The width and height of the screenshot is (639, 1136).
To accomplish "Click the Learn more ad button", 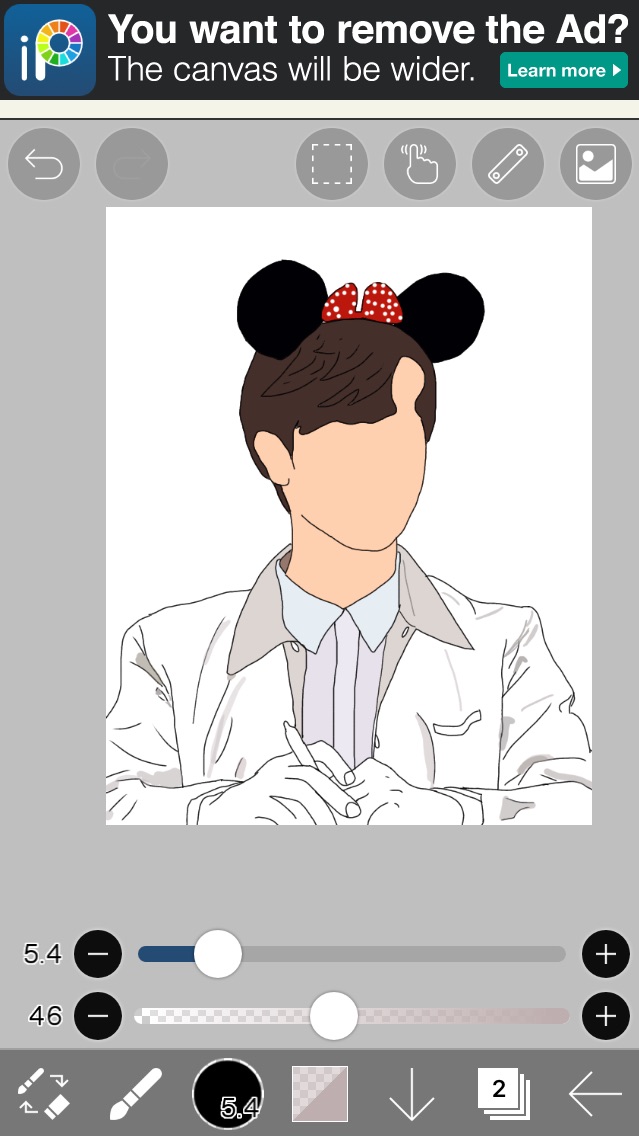I will (564, 70).
